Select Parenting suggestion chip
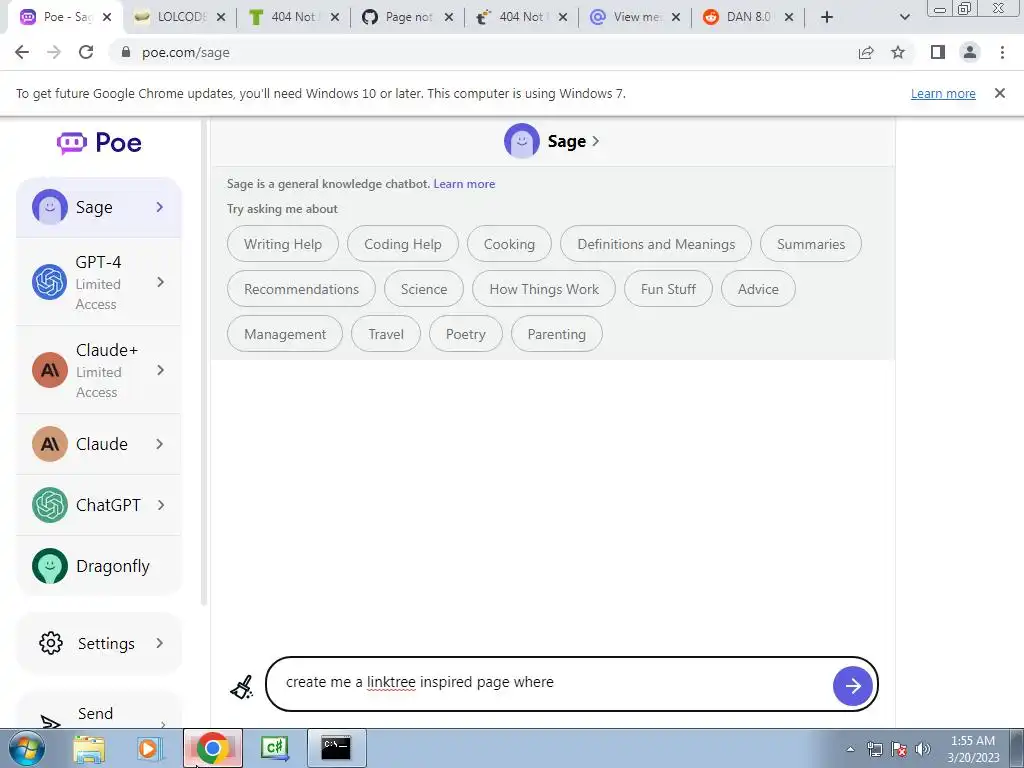1024x768 pixels. coord(556,334)
